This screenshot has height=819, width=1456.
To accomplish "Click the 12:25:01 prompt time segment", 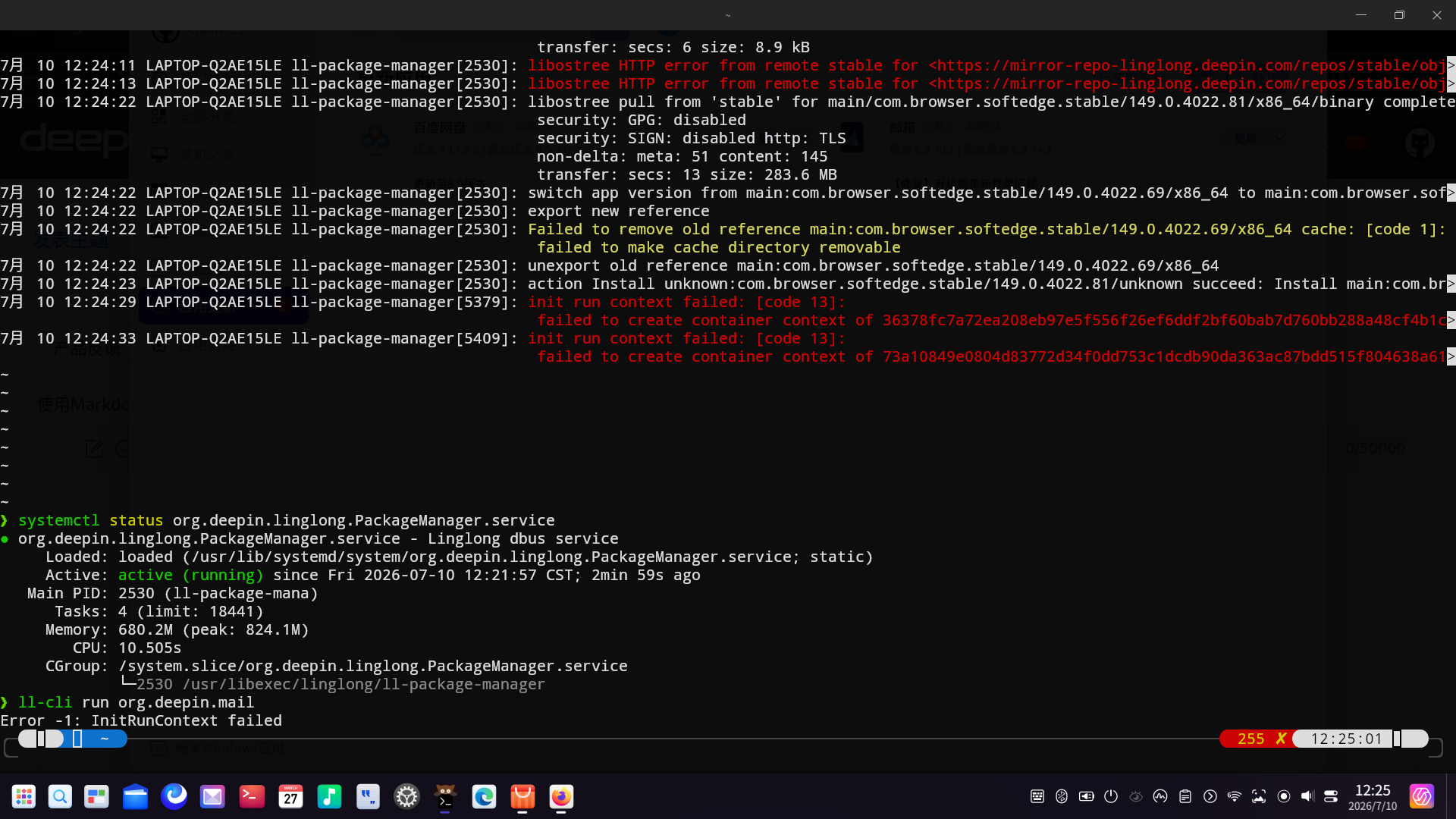I will tap(1347, 739).
